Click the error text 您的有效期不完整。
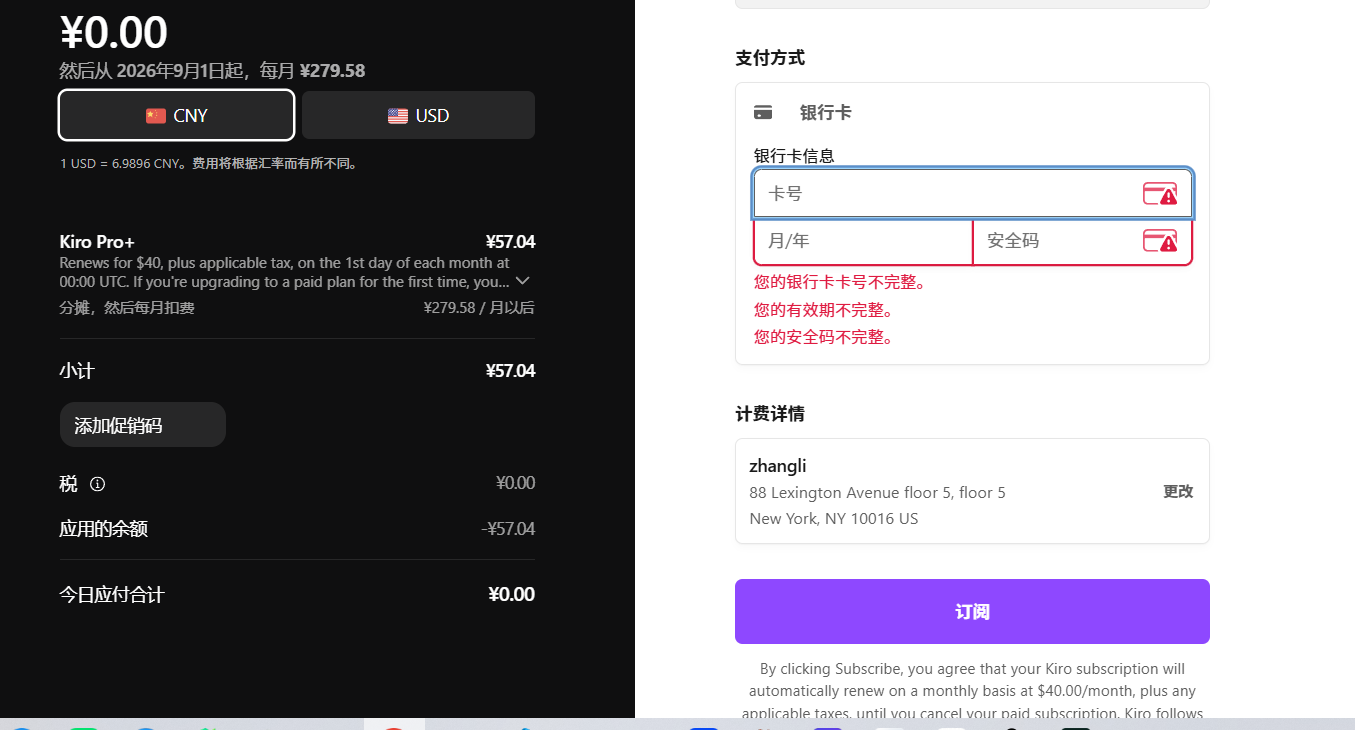Screen dimensions: 1355x730 (824, 310)
